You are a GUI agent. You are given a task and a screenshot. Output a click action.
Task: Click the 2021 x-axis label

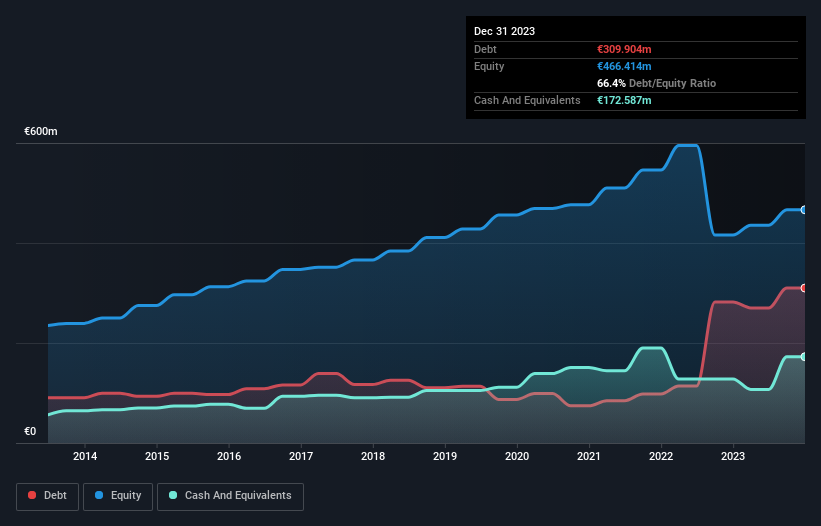pyautogui.click(x=589, y=456)
